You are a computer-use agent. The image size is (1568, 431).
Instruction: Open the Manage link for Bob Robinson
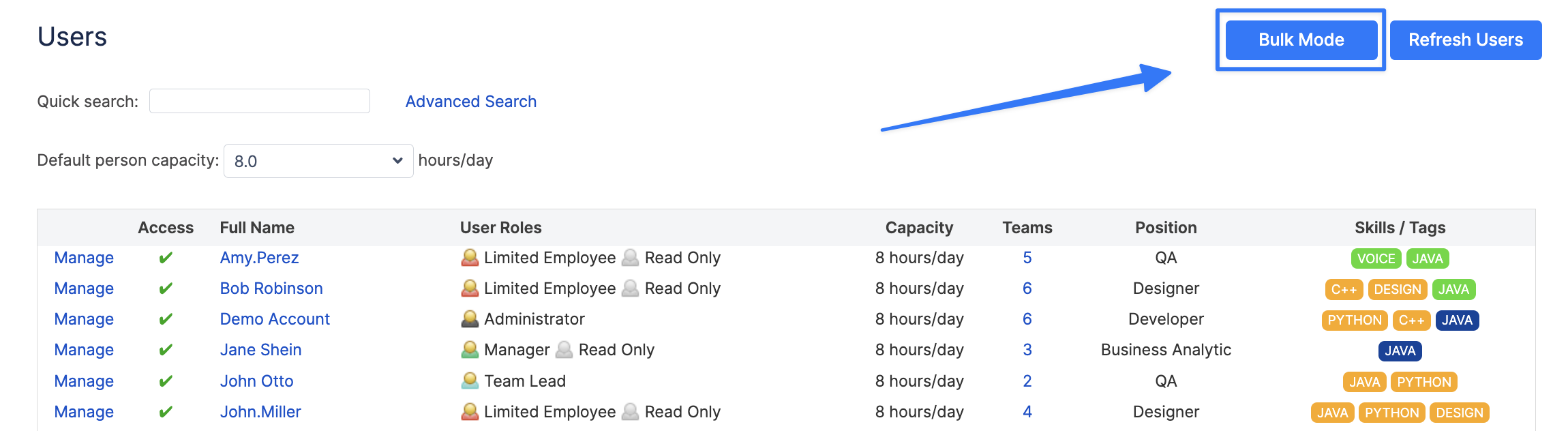(x=84, y=288)
